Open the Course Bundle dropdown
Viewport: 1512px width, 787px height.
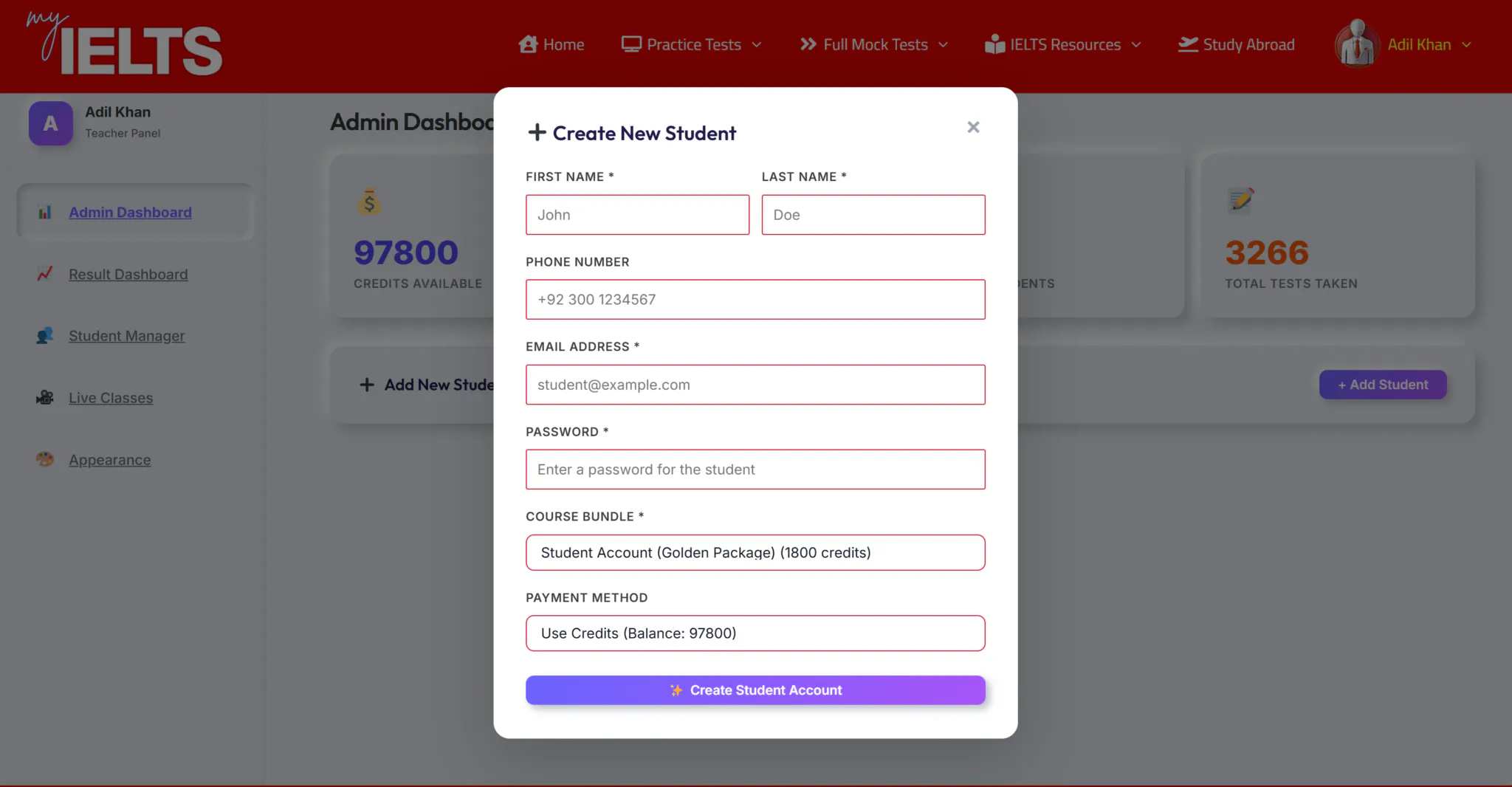pos(755,552)
